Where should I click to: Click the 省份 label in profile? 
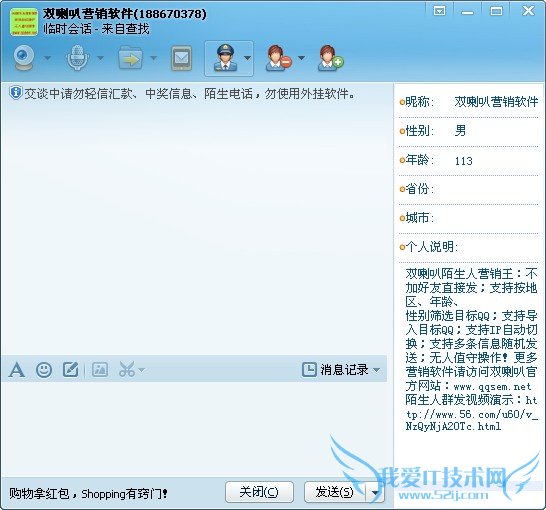click(419, 189)
